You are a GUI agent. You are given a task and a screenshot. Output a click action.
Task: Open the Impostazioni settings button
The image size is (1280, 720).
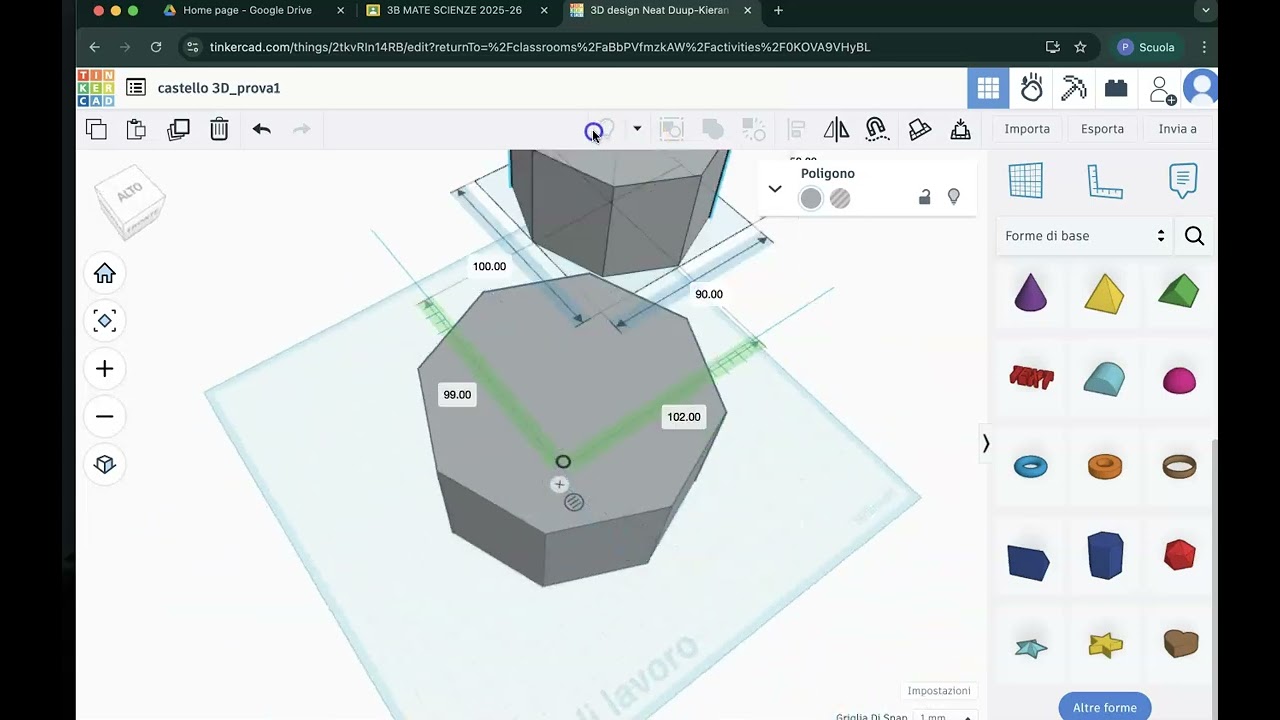tap(939, 691)
